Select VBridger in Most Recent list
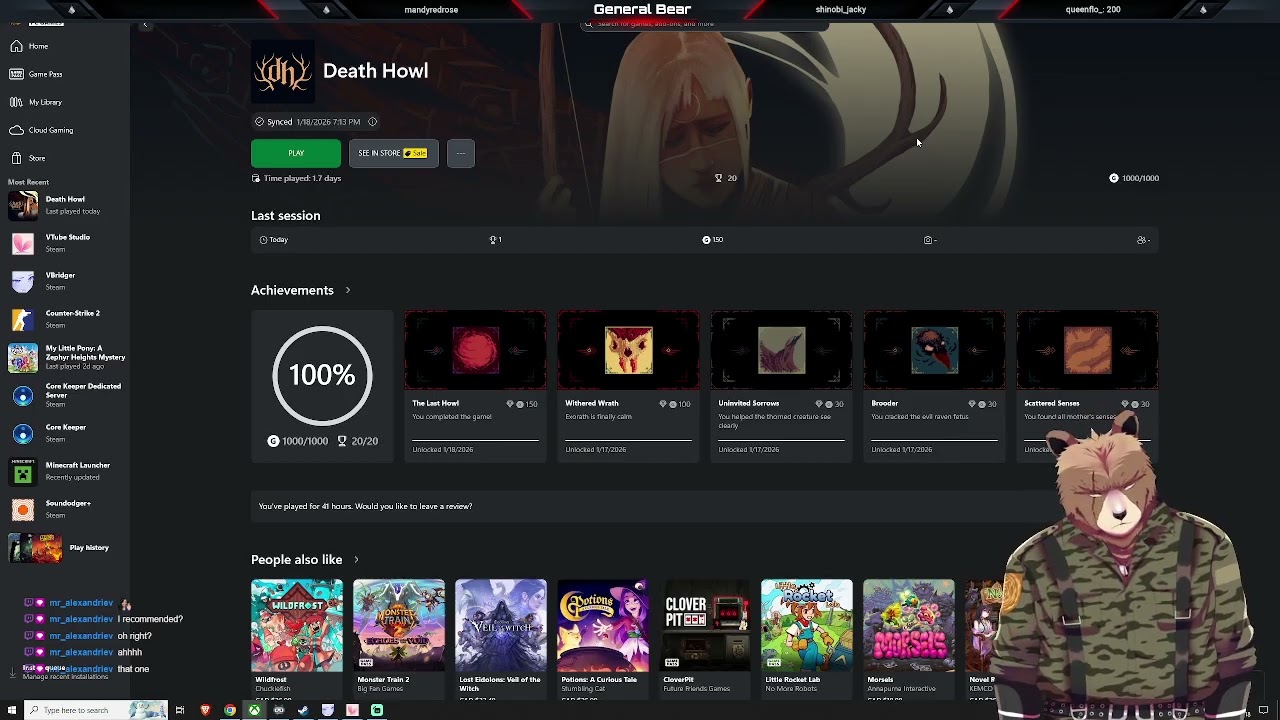This screenshot has width=1280, height=720. click(66, 281)
